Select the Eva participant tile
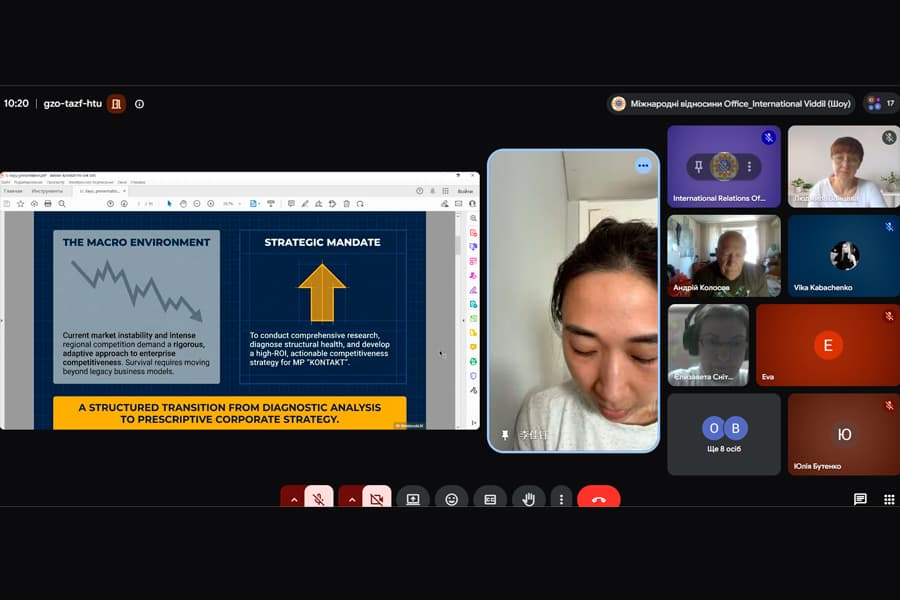 pos(828,345)
